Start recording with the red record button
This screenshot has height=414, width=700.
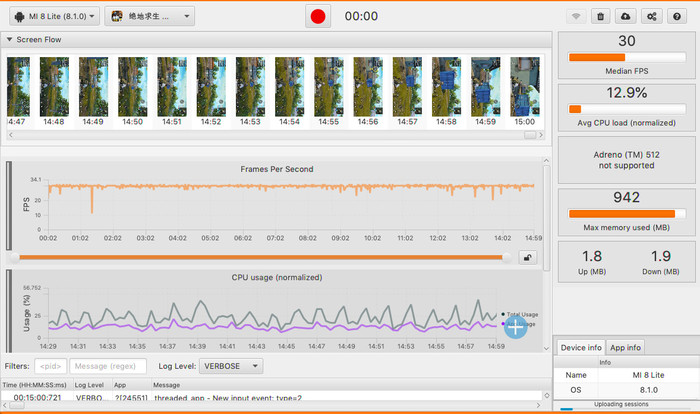[x=318, y=16]
